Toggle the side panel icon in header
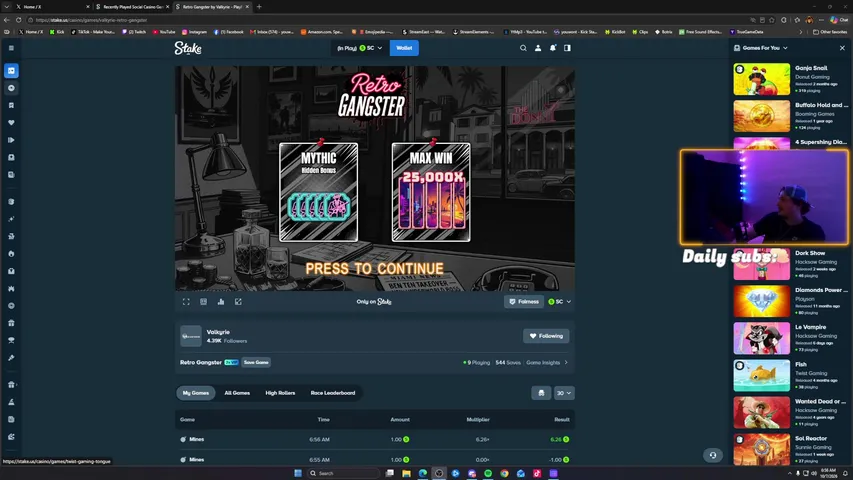Viewport: 853px width, 480px height. point(567,48)
